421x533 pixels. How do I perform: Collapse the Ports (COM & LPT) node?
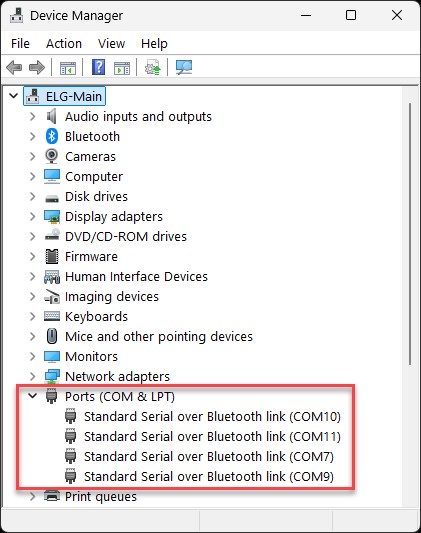(x=33, y=396)
